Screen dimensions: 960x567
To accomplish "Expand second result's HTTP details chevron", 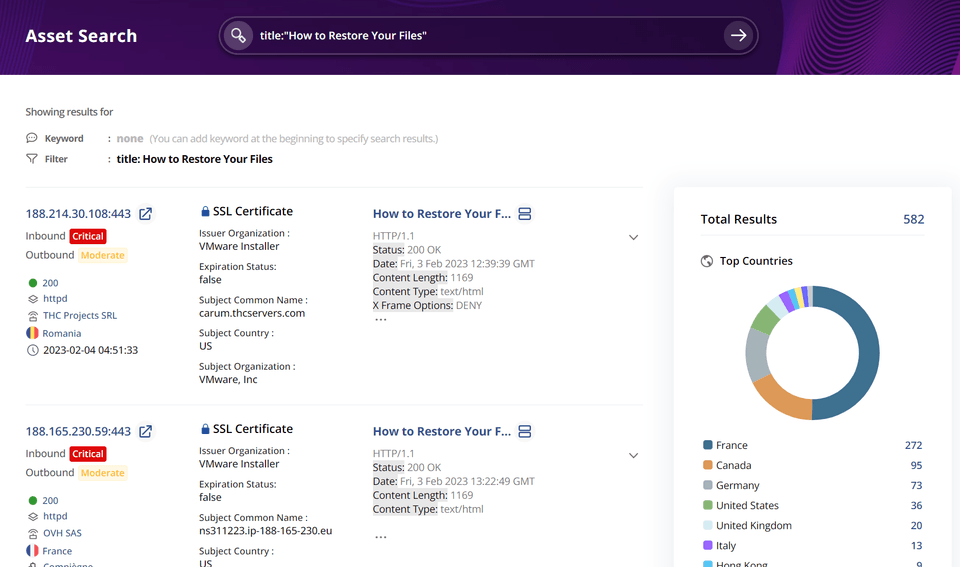I will pos(633,456).
